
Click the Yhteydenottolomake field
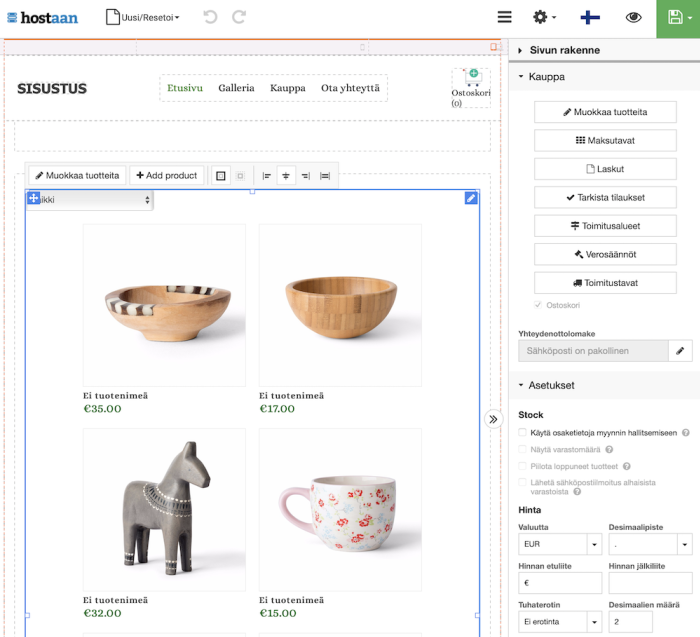pos(593,351)
